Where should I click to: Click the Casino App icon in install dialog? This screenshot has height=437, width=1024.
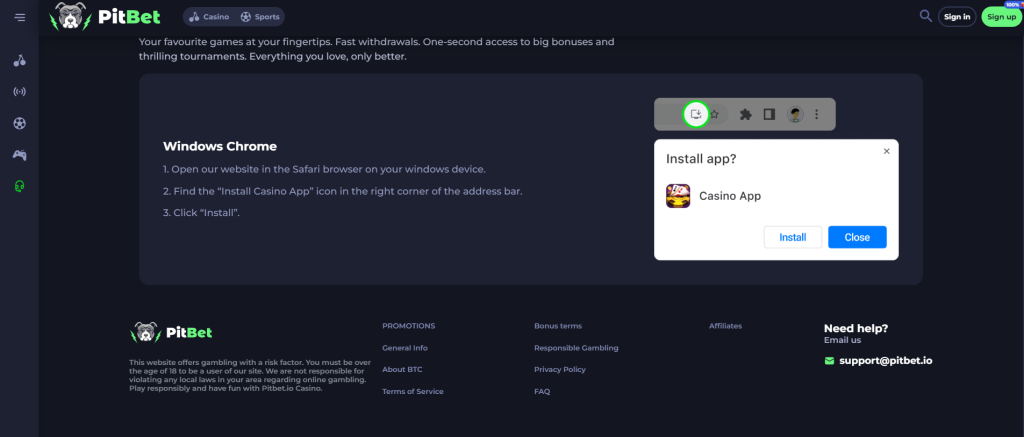[679, 196]
